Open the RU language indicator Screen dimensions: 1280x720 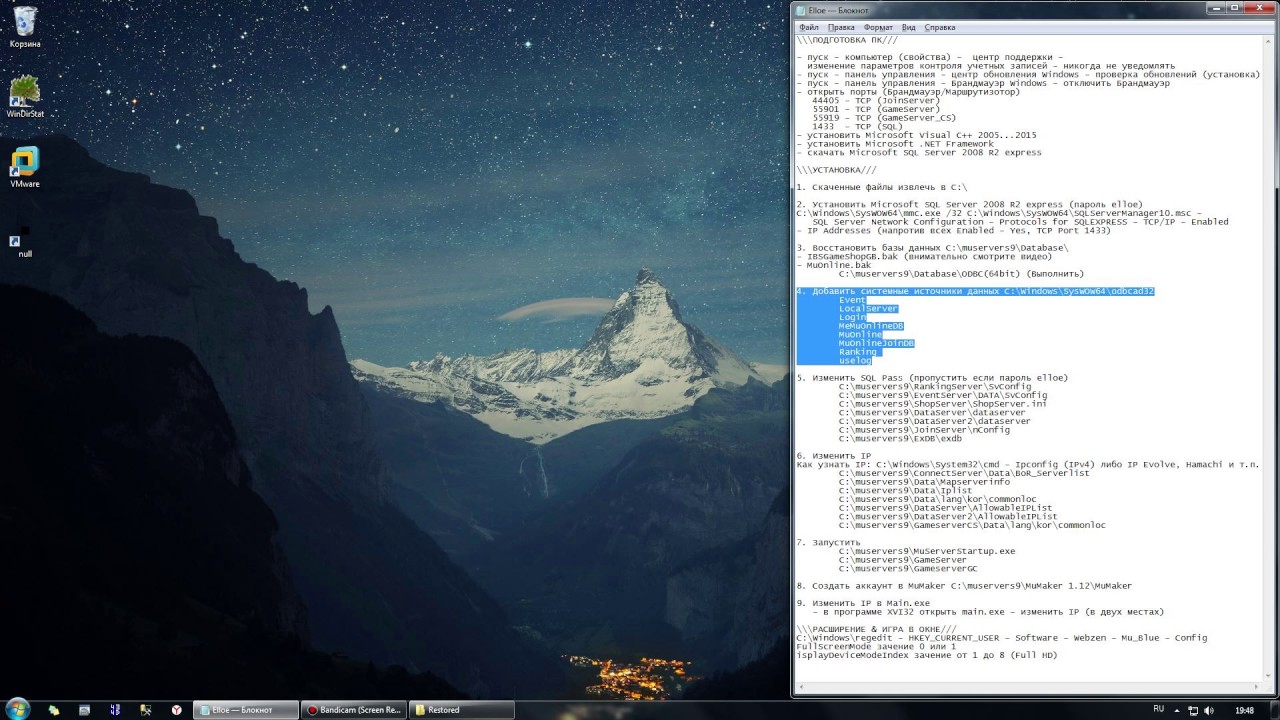point(1158,709)
